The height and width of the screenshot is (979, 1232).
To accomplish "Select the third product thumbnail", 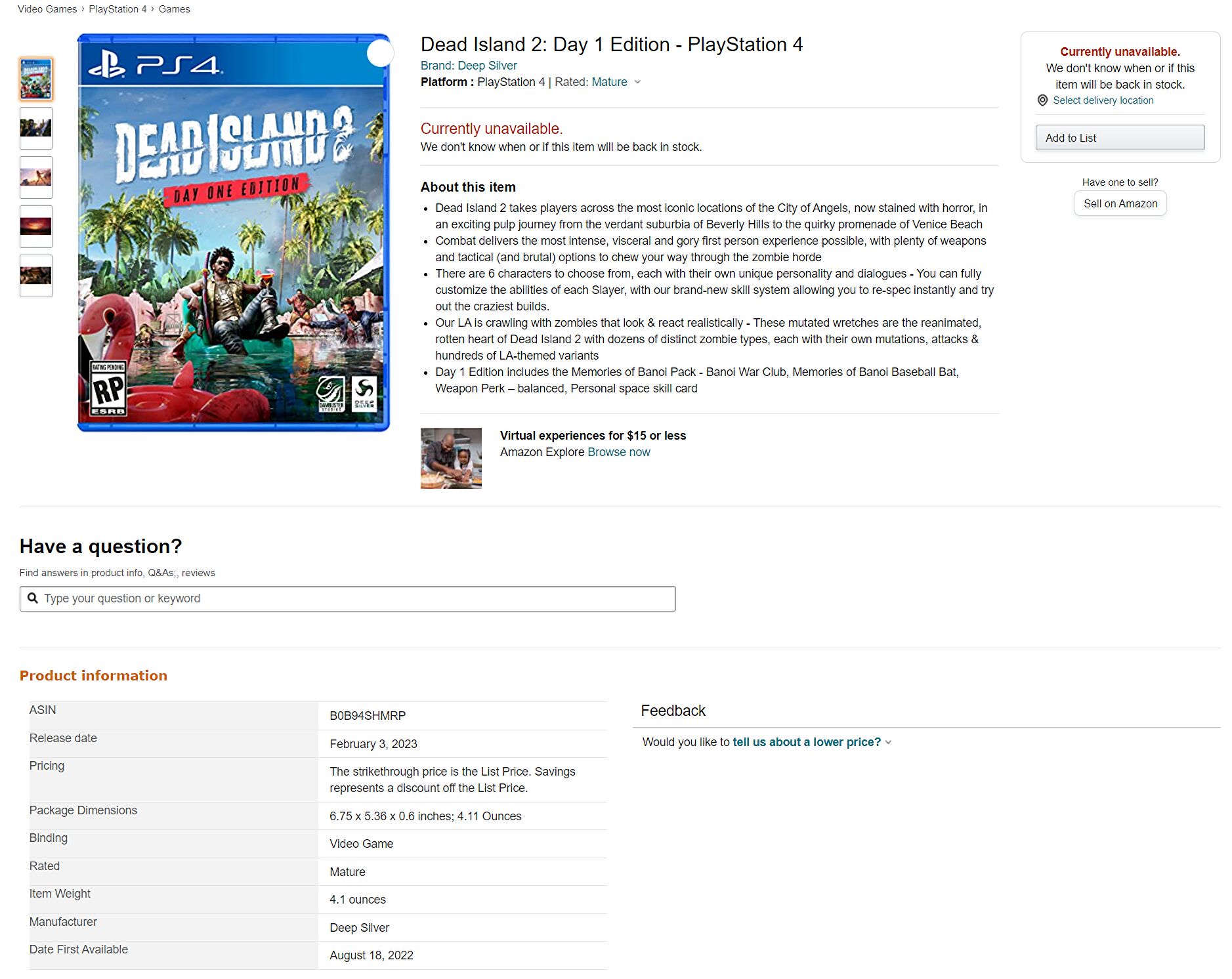I will click(36, 177).
